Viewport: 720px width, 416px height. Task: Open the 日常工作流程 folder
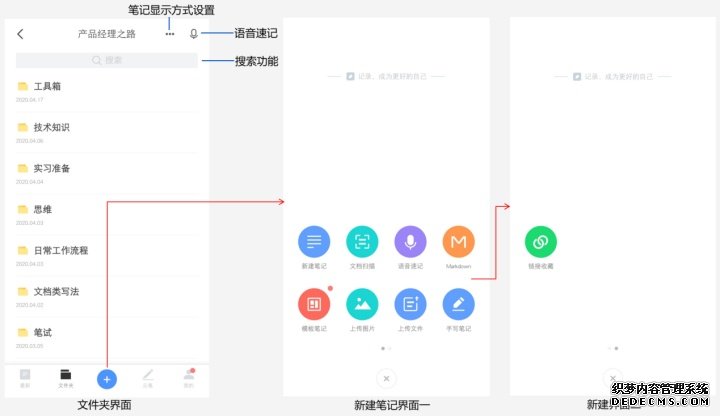(107, 256)
